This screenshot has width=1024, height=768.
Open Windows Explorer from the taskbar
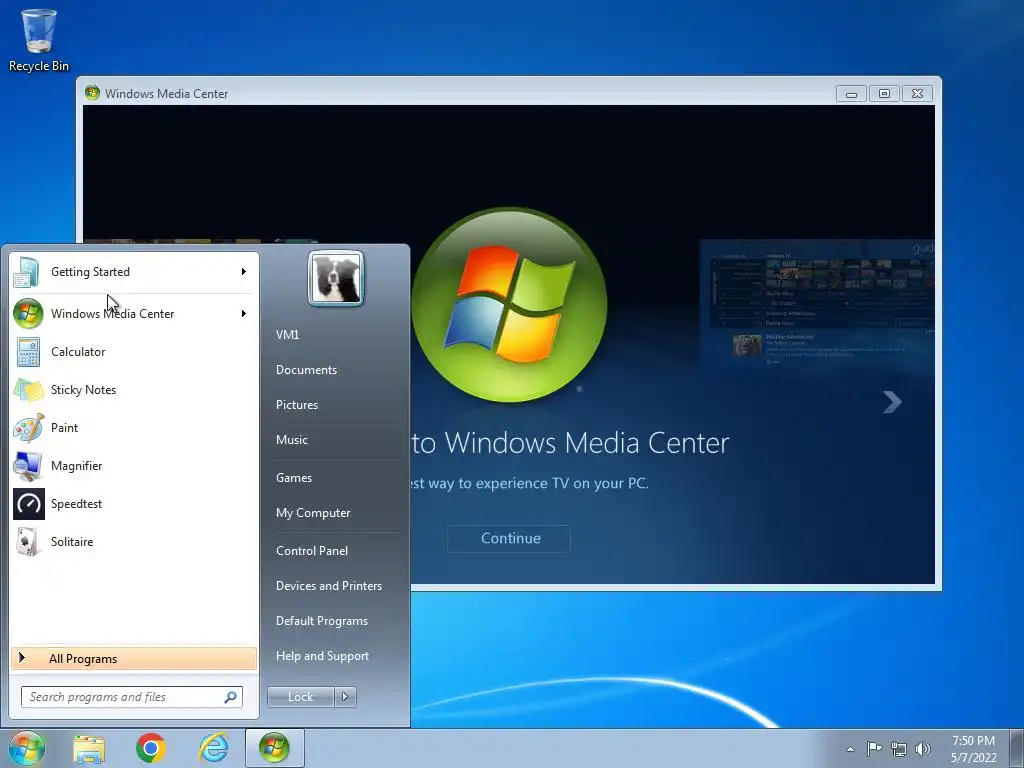89,748
